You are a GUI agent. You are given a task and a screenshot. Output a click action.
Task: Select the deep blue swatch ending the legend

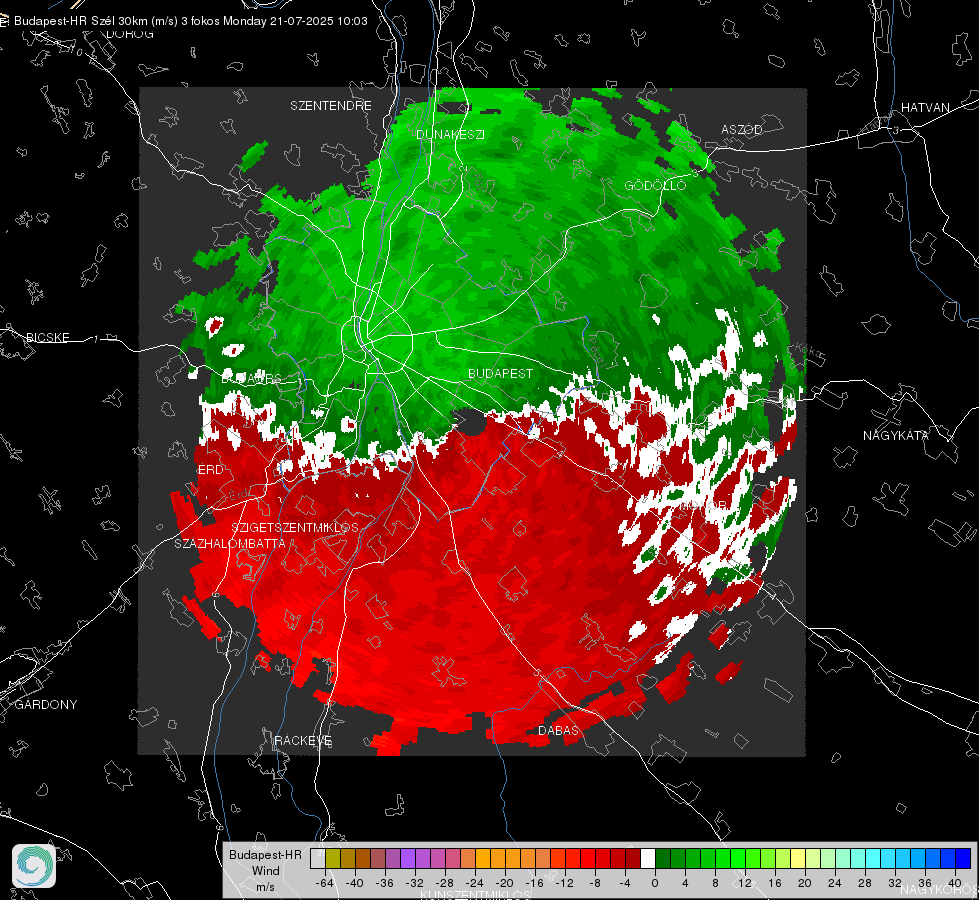963,858
